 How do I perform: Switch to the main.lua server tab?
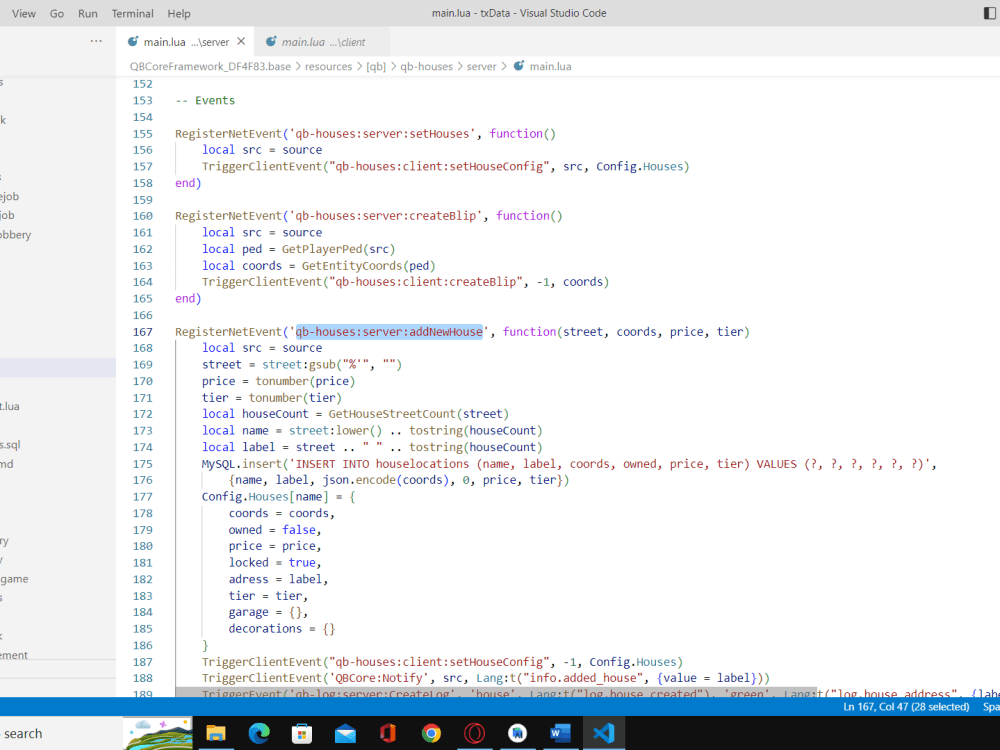pos(186,42)
